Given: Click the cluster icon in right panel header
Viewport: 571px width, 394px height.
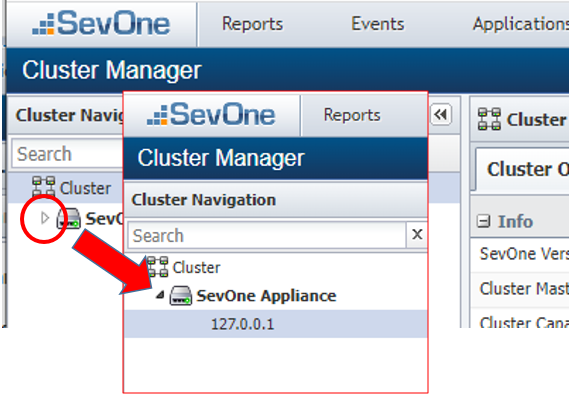Looking at the screenshot, I should [x=489, y=119].
